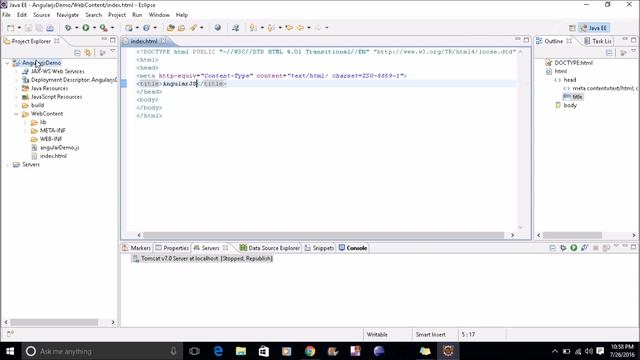Screen dimensions: 640x360
Task: Click the Search flashlight icon in toolbar
Action: coord(193,28)
